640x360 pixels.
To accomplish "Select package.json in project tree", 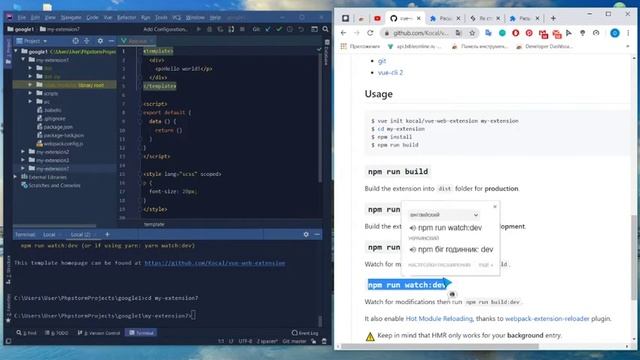I will click(x=55, y=127).
